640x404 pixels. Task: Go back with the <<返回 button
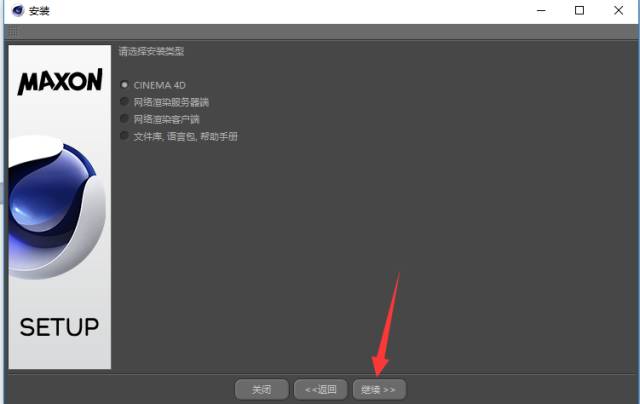coord(320,389)
